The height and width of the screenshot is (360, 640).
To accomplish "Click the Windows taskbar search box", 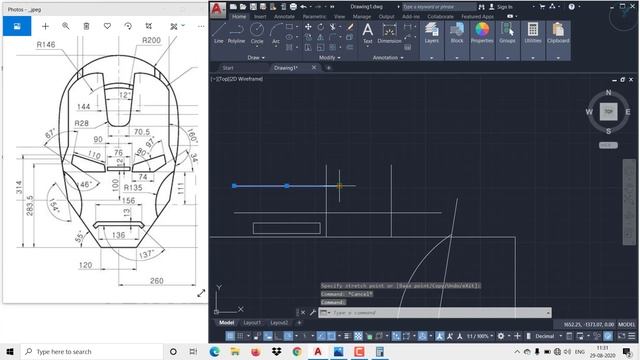I will tap(92, 351).
